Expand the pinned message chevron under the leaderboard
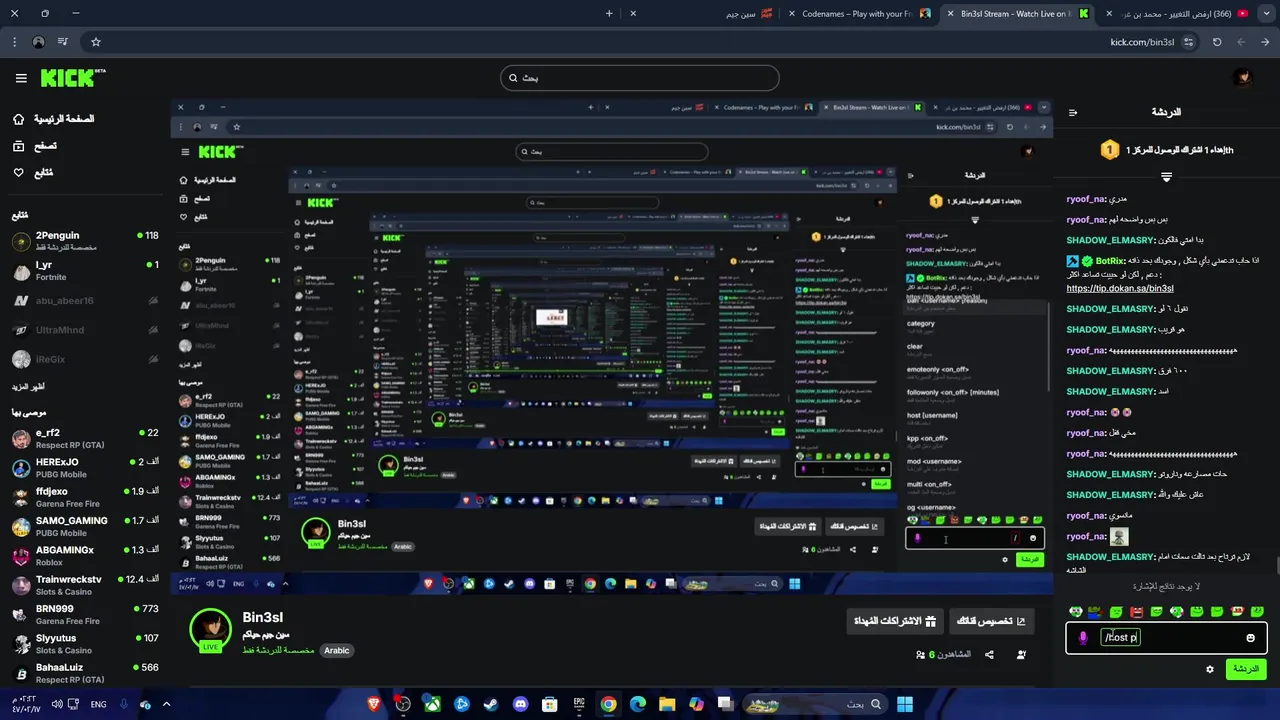This screenshot has height=720, width=1280. point(1166,177)
